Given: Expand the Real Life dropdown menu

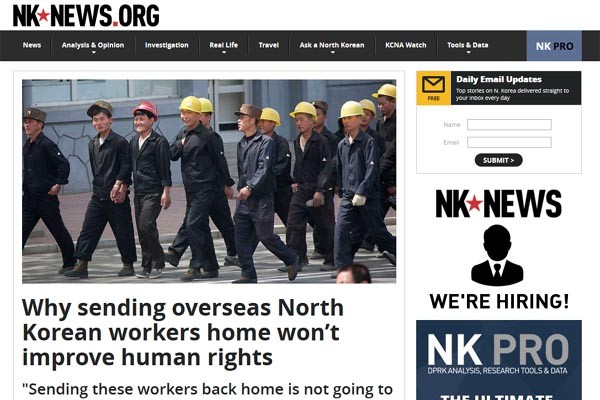Looking at the screenshot, I should click(x=223, y=46).
